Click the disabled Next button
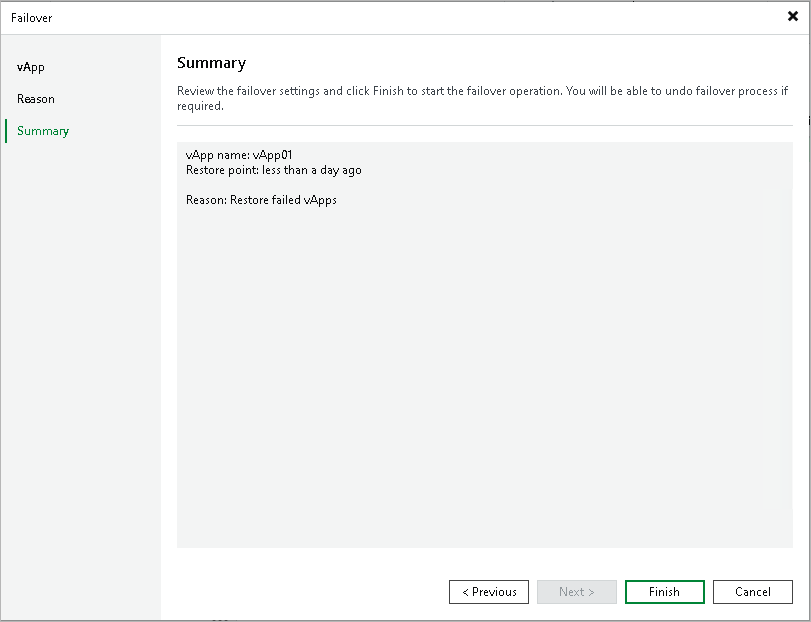 tap(577, 591)
